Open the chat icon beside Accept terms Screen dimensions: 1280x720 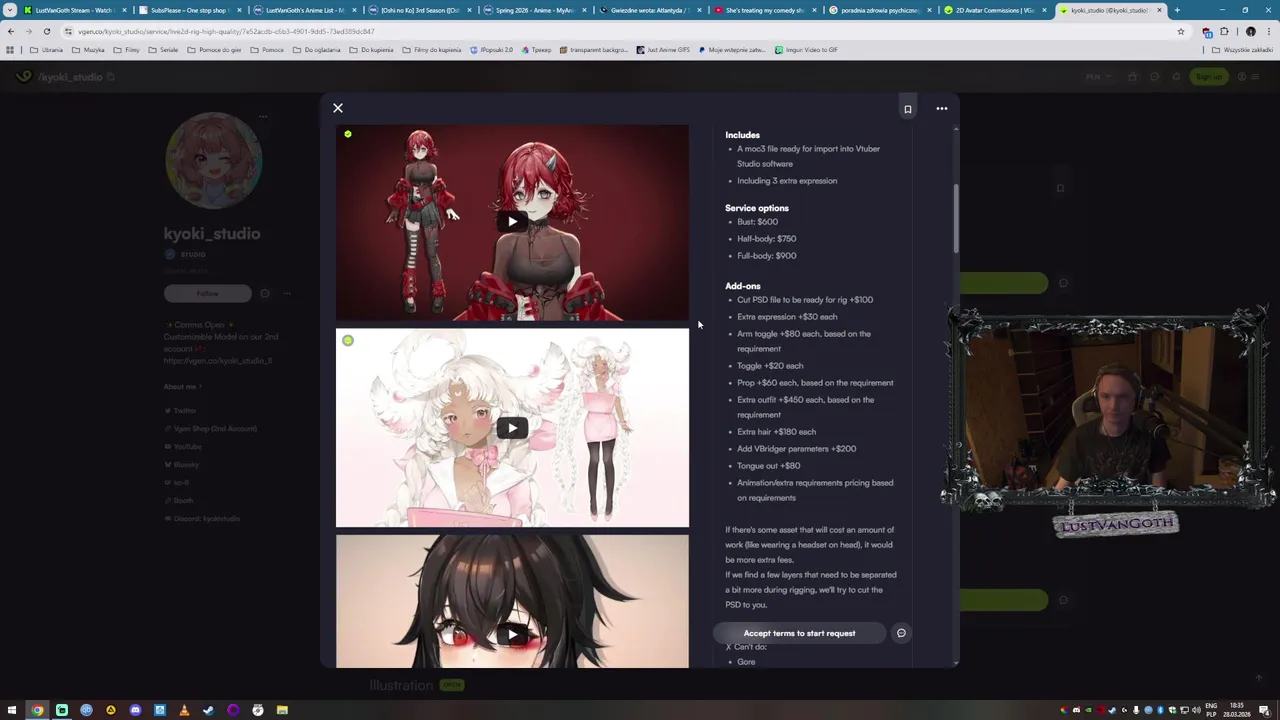click(x=901, y=633)
